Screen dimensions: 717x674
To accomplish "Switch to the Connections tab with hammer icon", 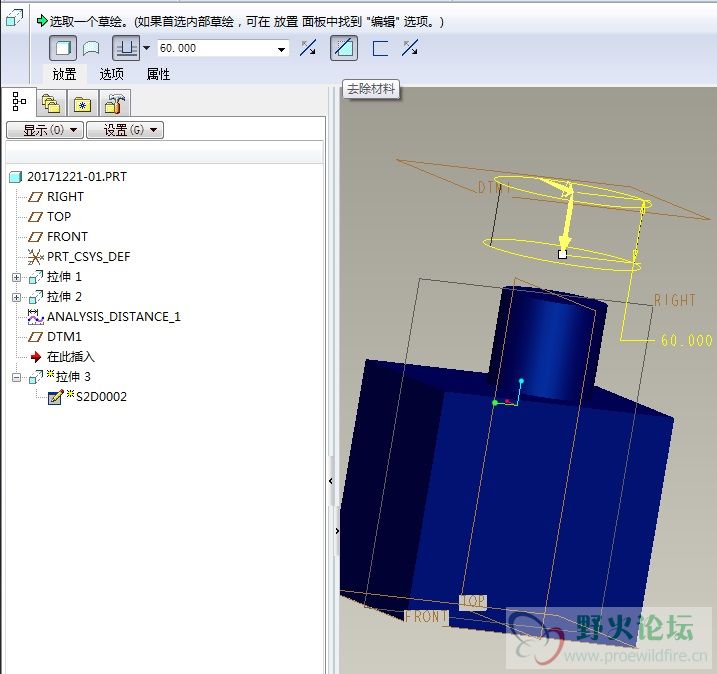I will click(x=114, y=104).
